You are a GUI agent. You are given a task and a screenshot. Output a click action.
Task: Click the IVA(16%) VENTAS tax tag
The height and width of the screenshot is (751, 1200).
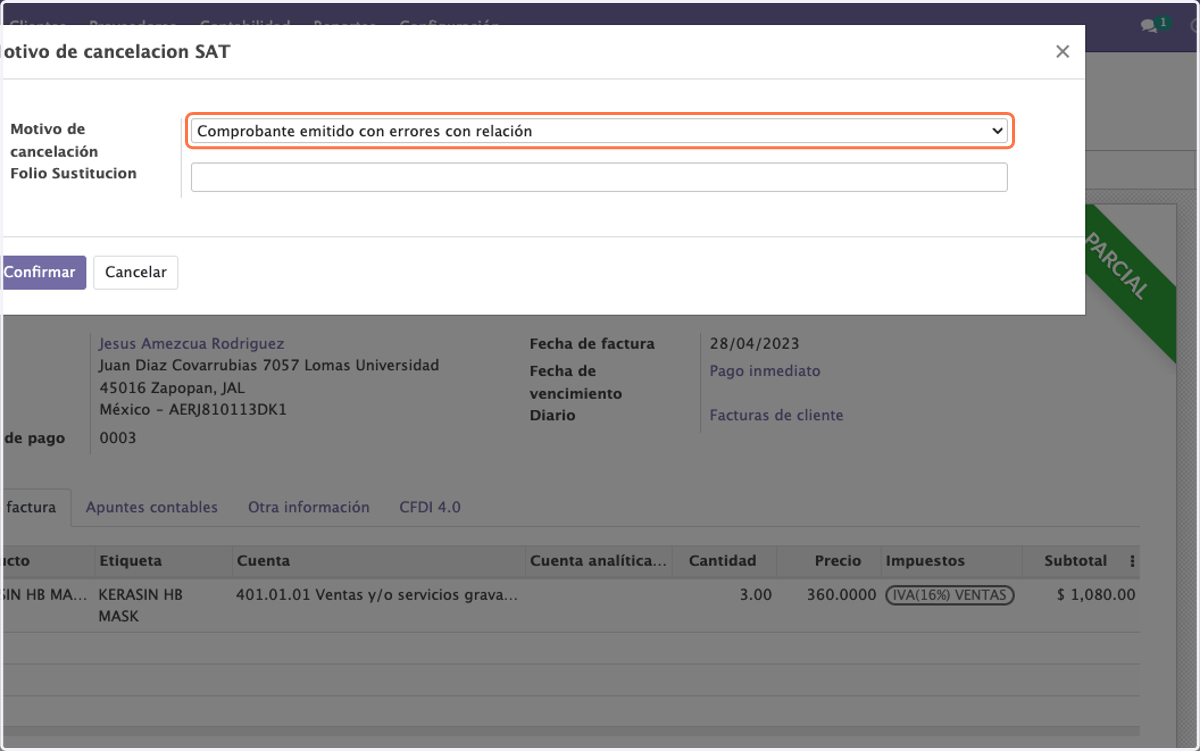coord(950,595)
